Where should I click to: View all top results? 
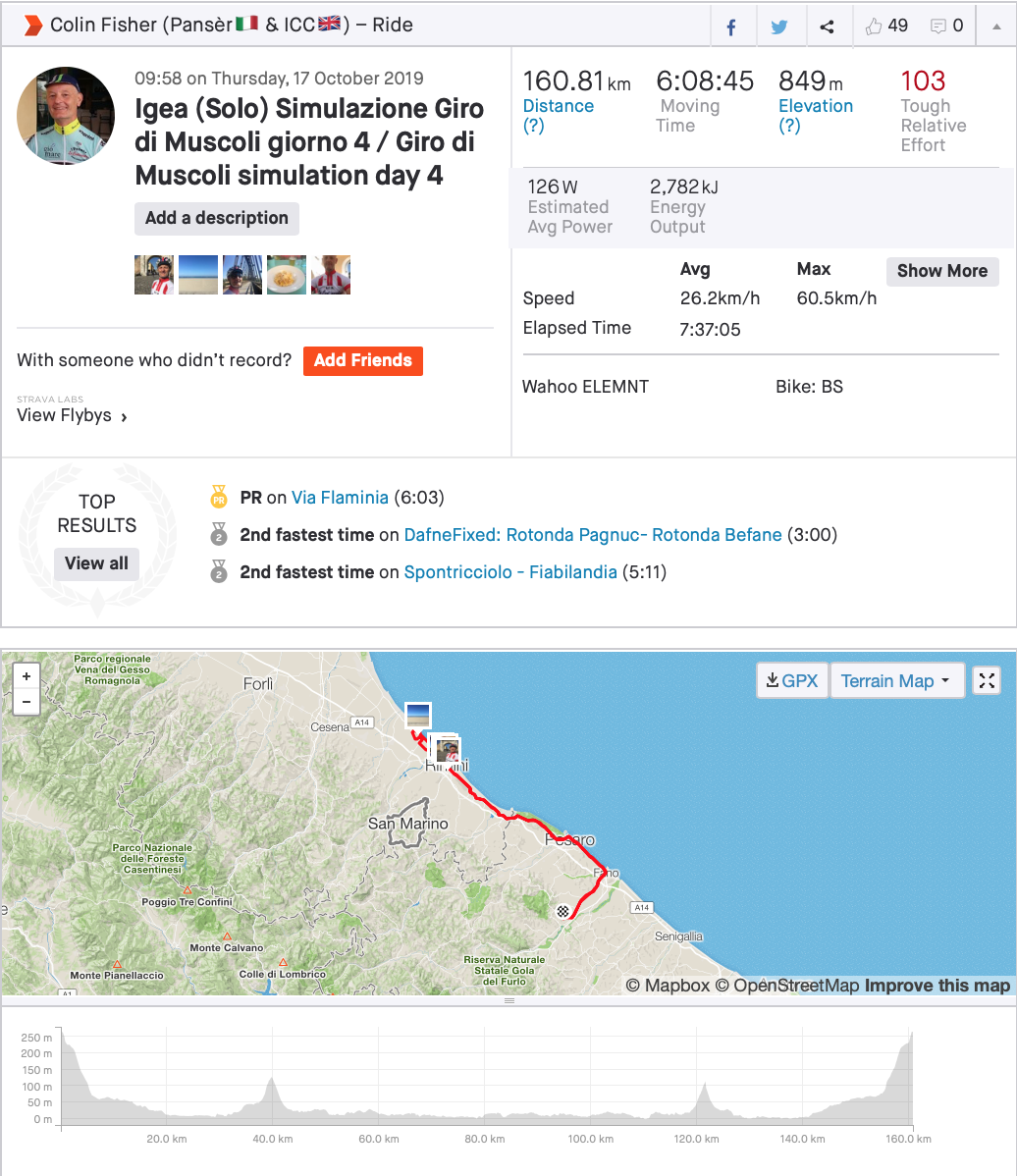(x=96, y=563)
